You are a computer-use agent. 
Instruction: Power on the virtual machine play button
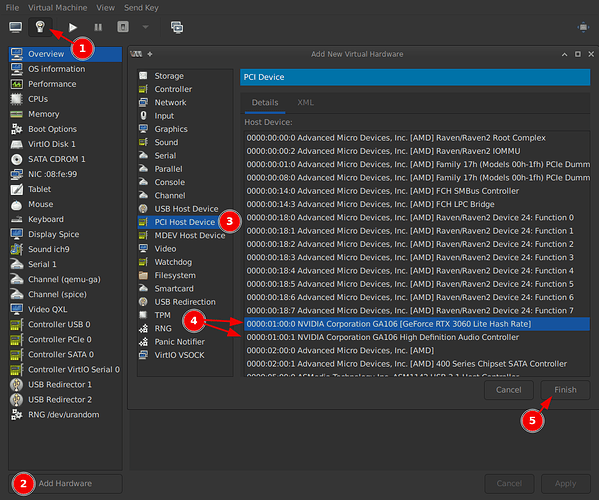point(73,27)
